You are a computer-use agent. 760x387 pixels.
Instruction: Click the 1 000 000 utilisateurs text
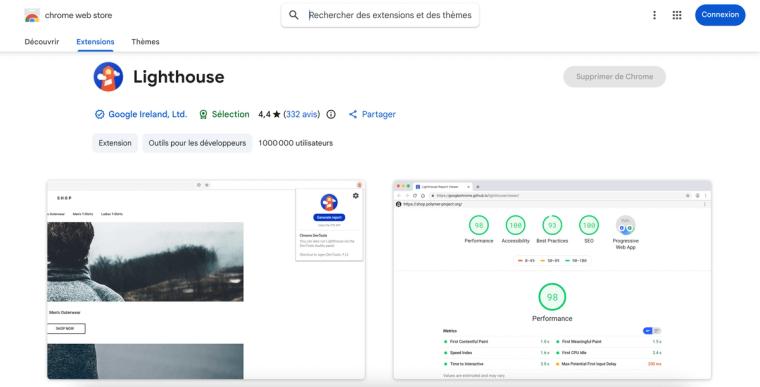[x=296, y=143]
